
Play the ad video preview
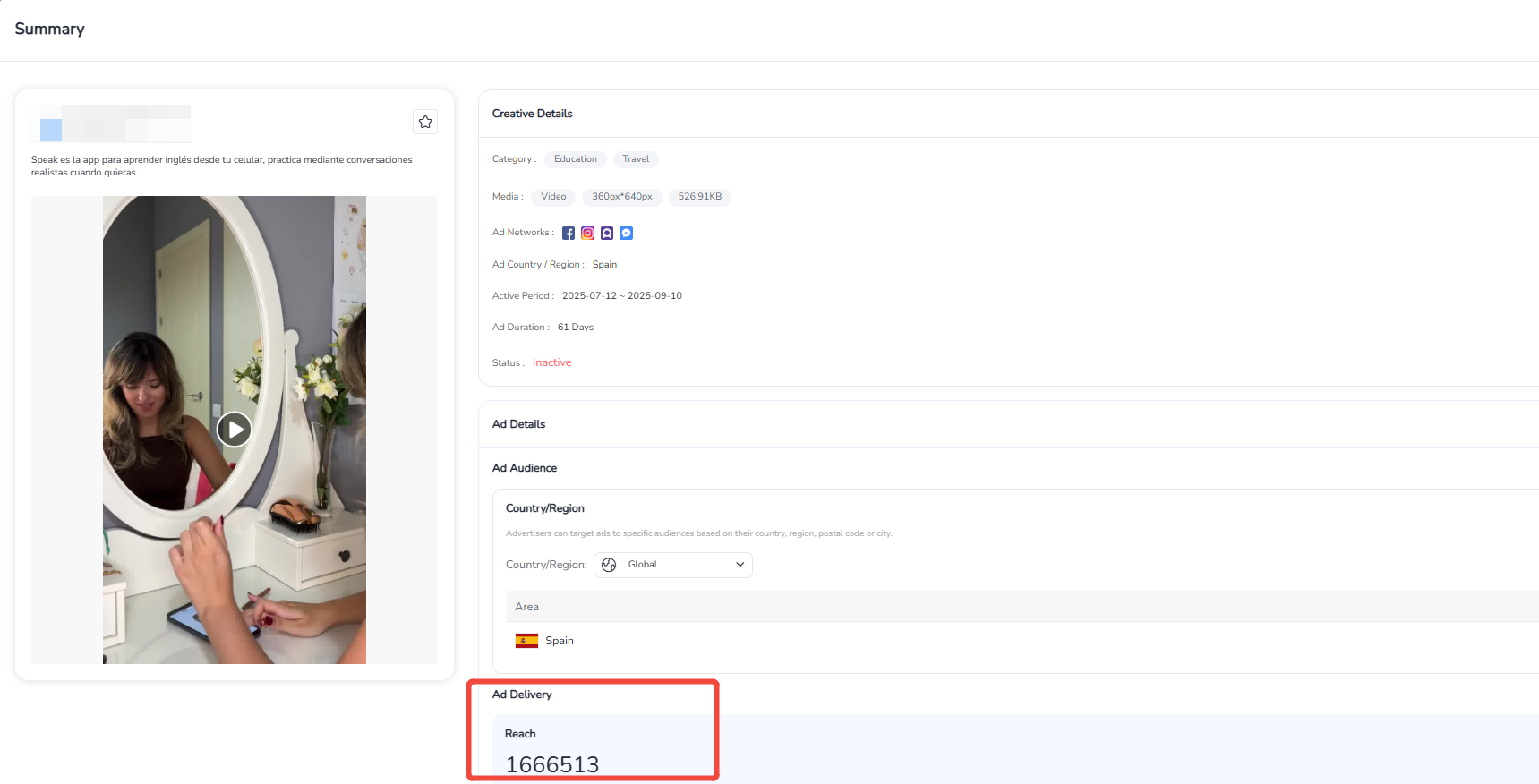pos(235,430)
